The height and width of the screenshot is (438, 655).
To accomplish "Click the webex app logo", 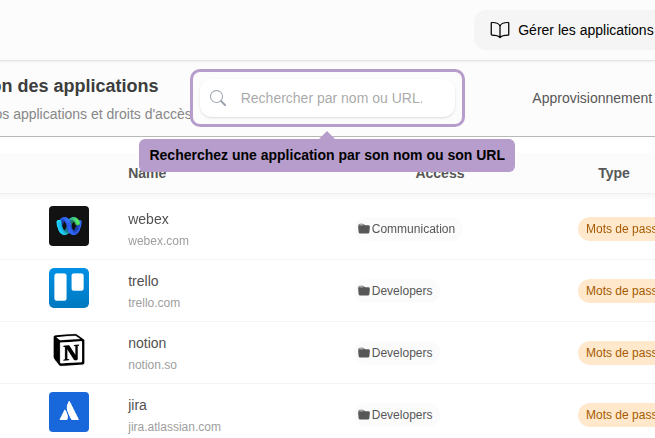I will pyautogui.click(x=69, y=226).
